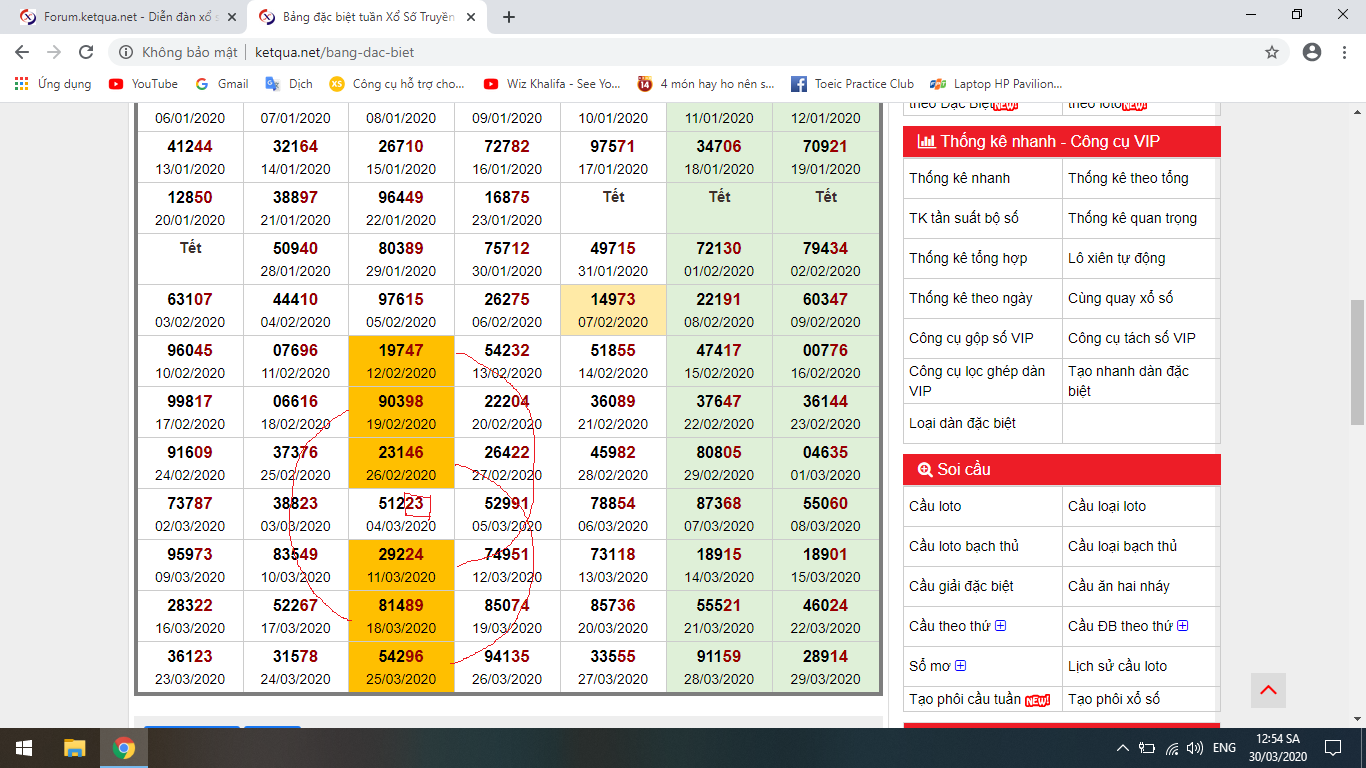
Task: Open the Cầu loto bạch thủ link
Action: tap(963, 546)
